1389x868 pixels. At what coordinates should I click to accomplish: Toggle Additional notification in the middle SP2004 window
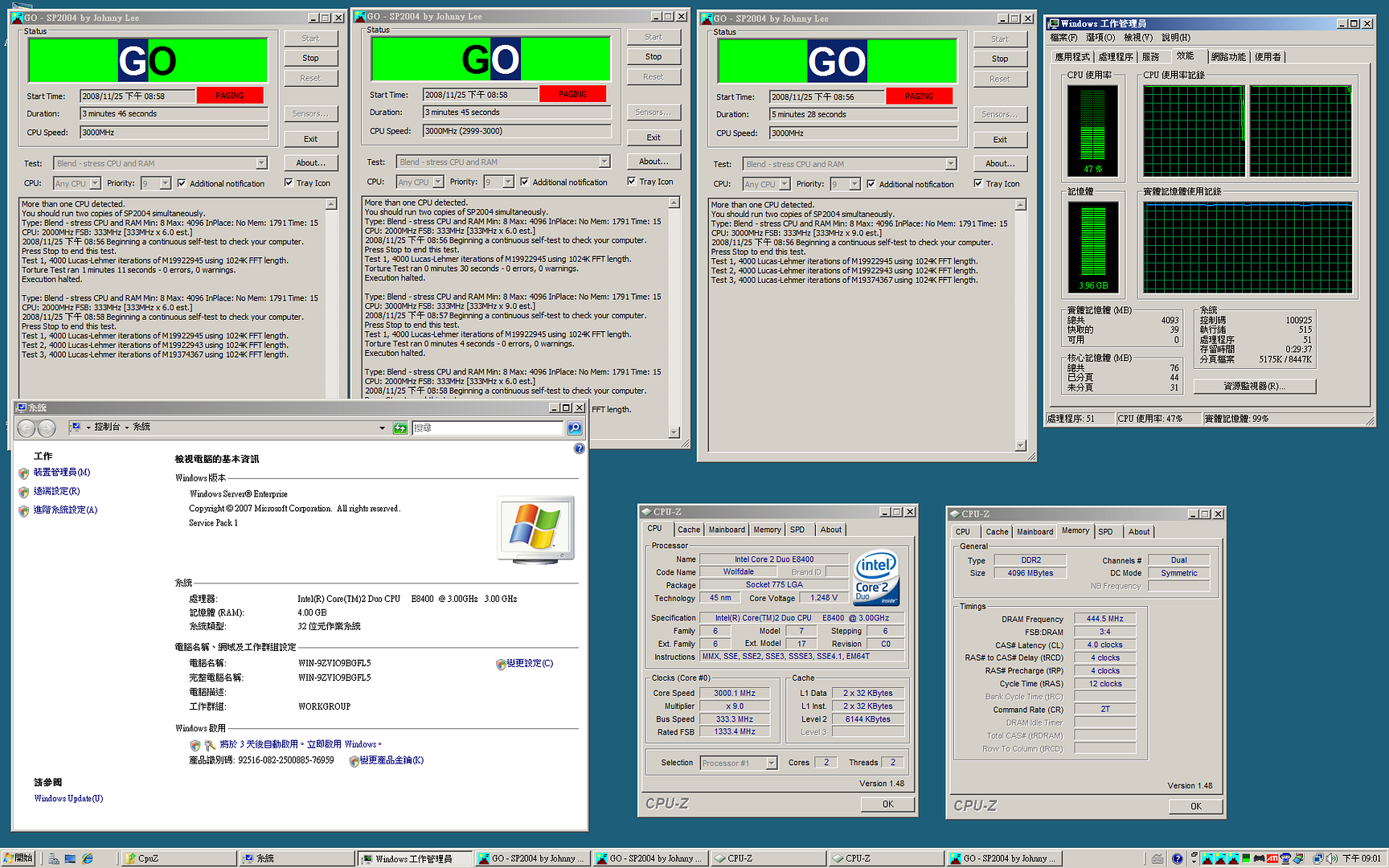(x=525, y=182)
